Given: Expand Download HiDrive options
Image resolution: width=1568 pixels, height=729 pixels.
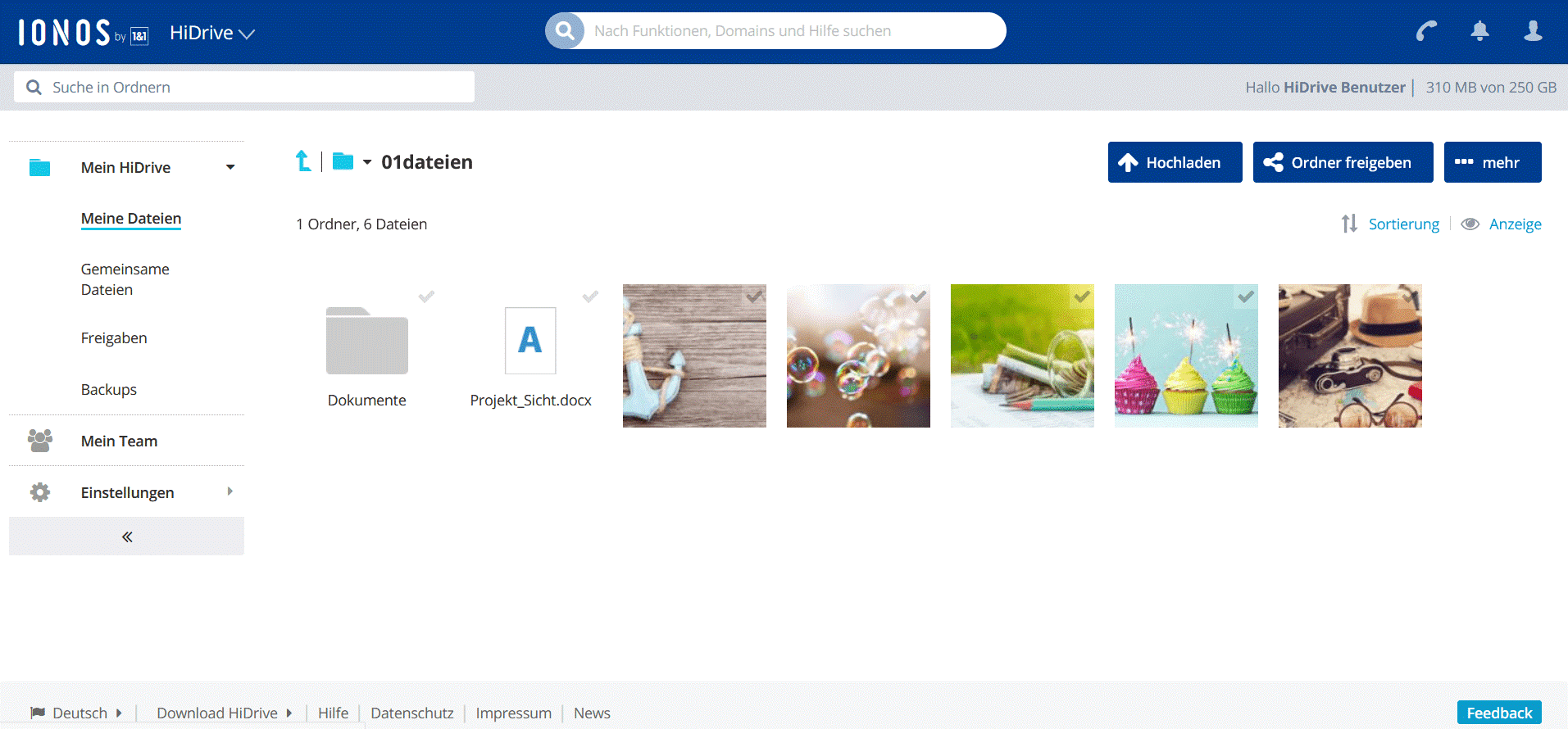Looking at the screenshot, I should coord(224,713).
